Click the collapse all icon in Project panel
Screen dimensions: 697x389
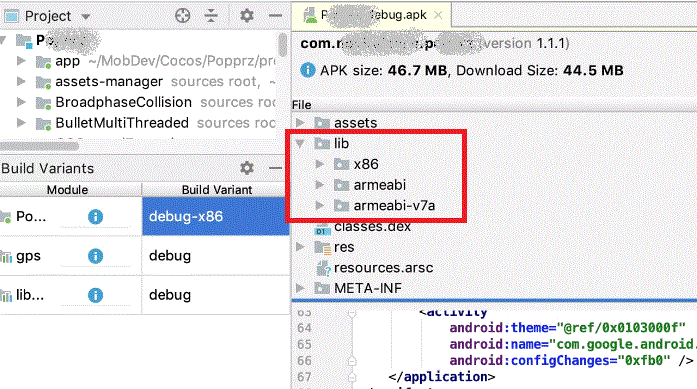(211, 16)
